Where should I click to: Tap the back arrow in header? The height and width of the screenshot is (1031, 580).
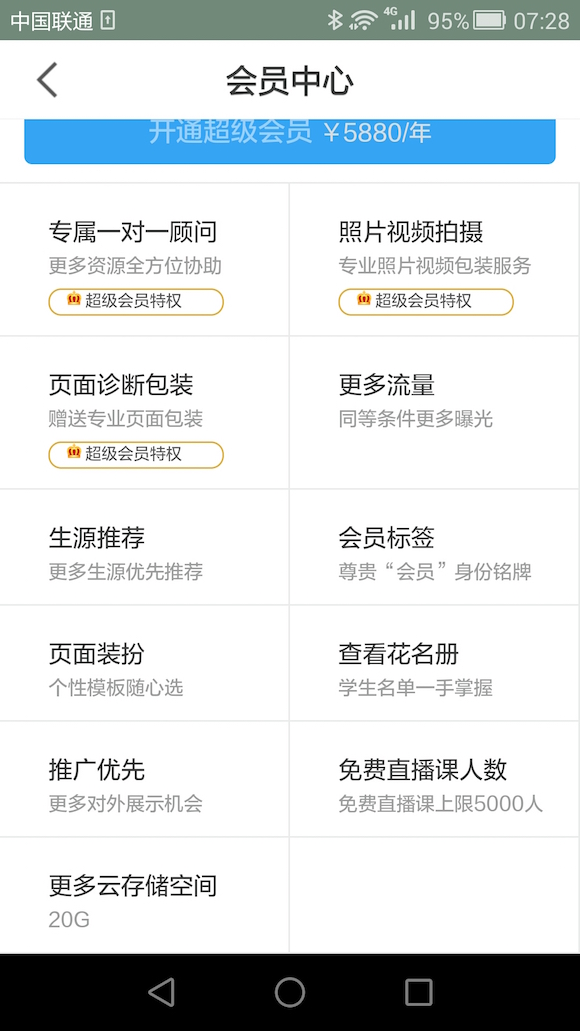(x=47, y=80)
